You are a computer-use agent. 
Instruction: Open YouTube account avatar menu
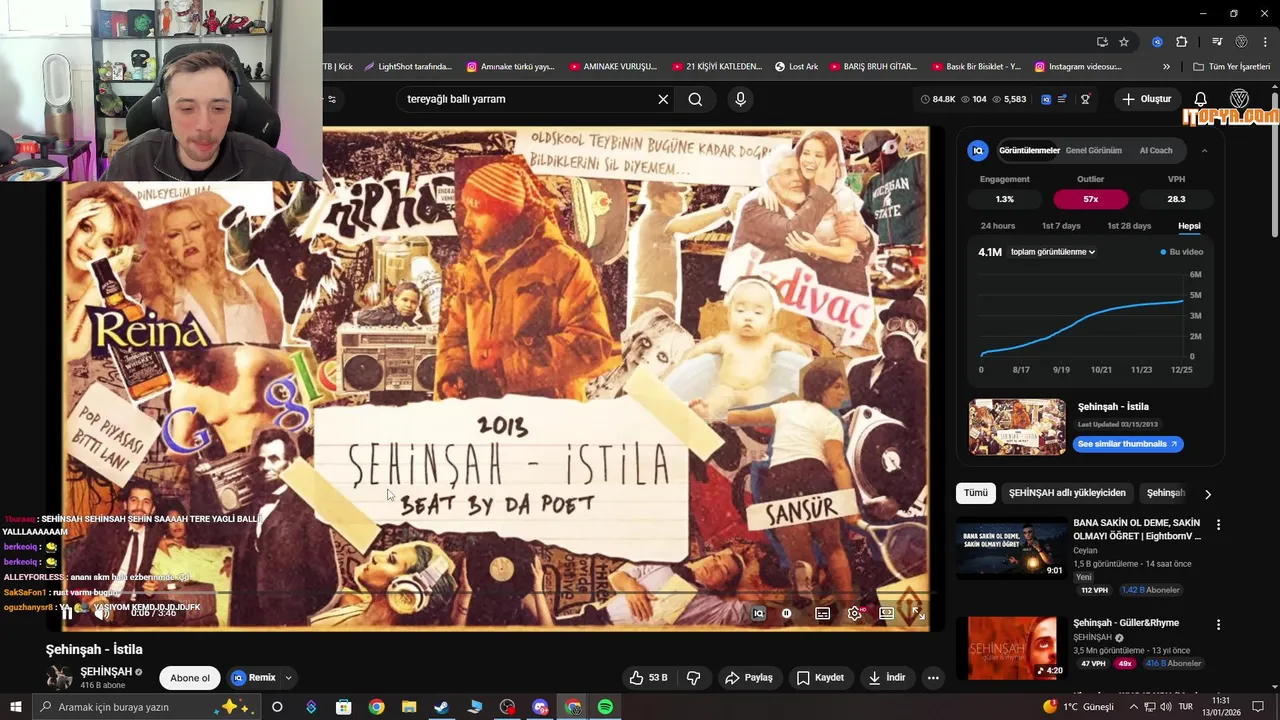[1239, 99]
